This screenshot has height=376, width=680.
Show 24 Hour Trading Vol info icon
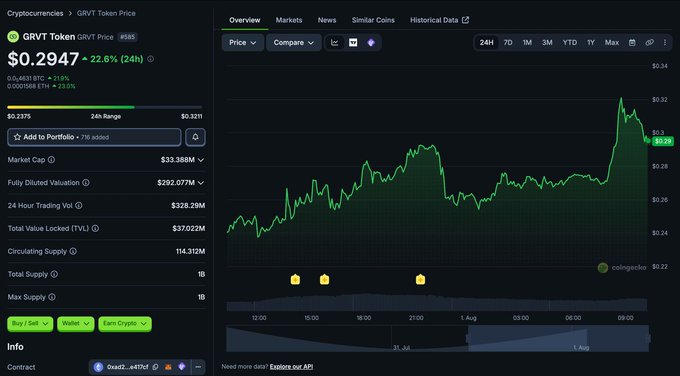click(x=78, y=206)
